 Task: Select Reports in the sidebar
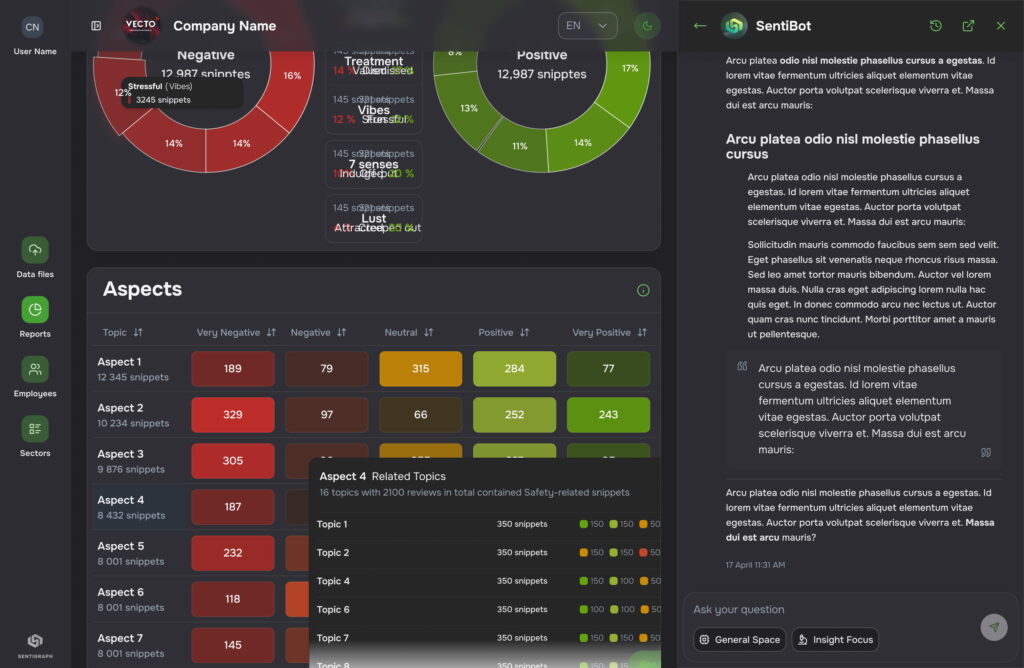[35, 310]
